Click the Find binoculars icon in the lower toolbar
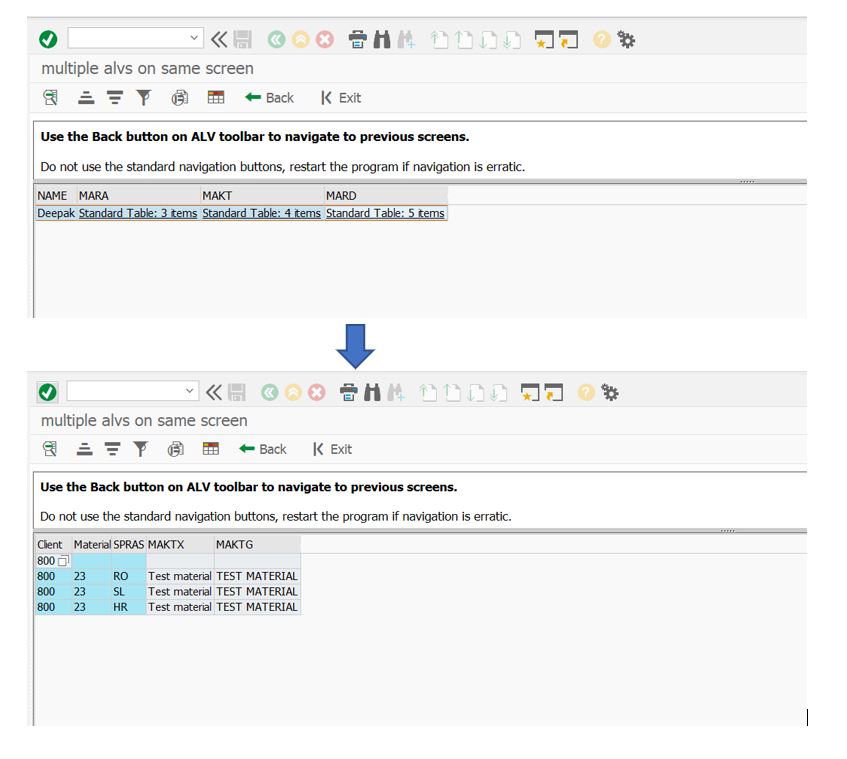Screen dimensions: 847x759 tap(373, 391)
